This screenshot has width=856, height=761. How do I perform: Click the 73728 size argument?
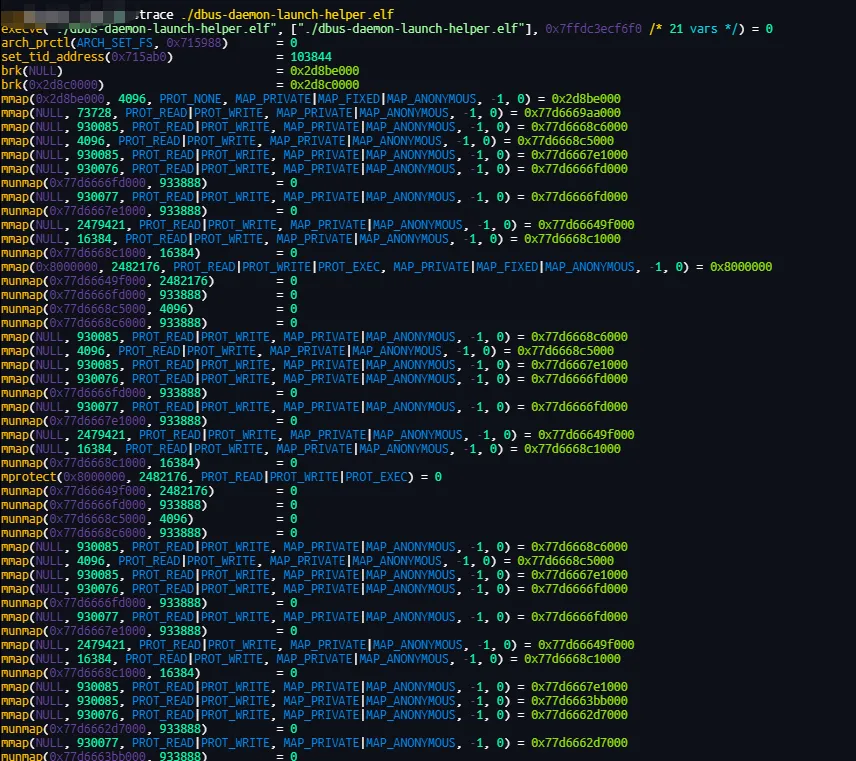(94, 113)
